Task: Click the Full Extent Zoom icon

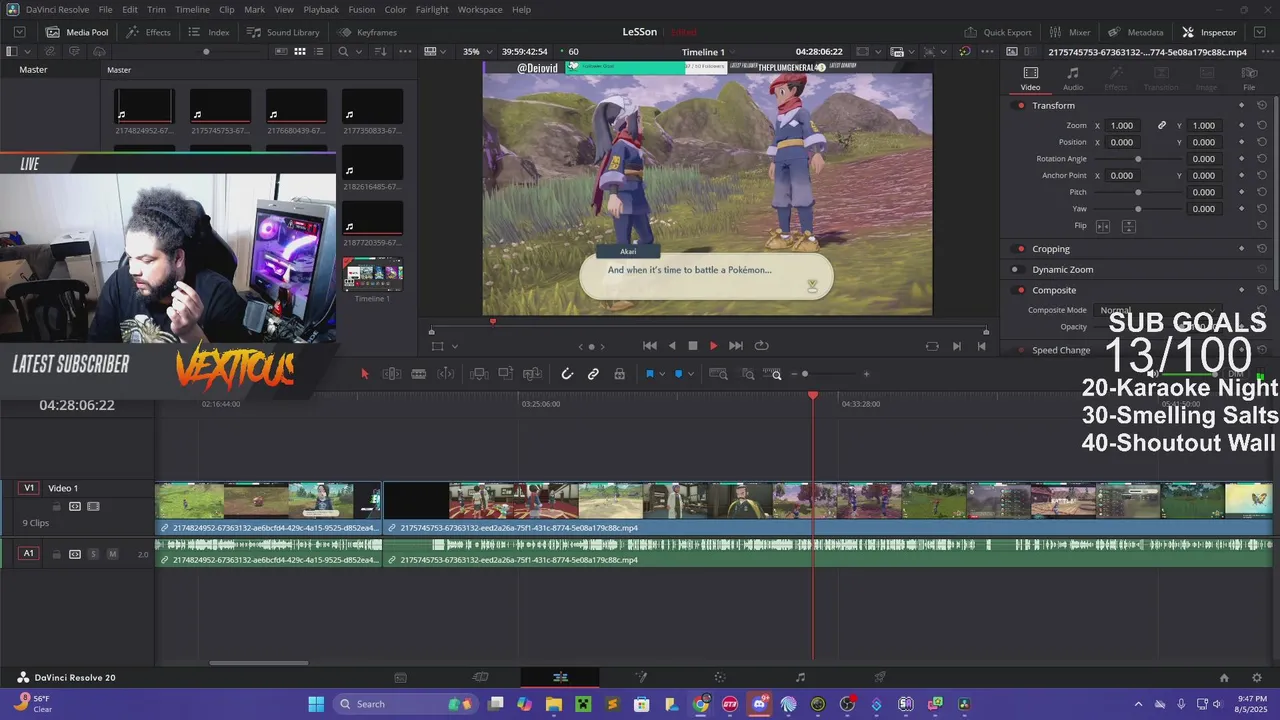Action: 718,374
